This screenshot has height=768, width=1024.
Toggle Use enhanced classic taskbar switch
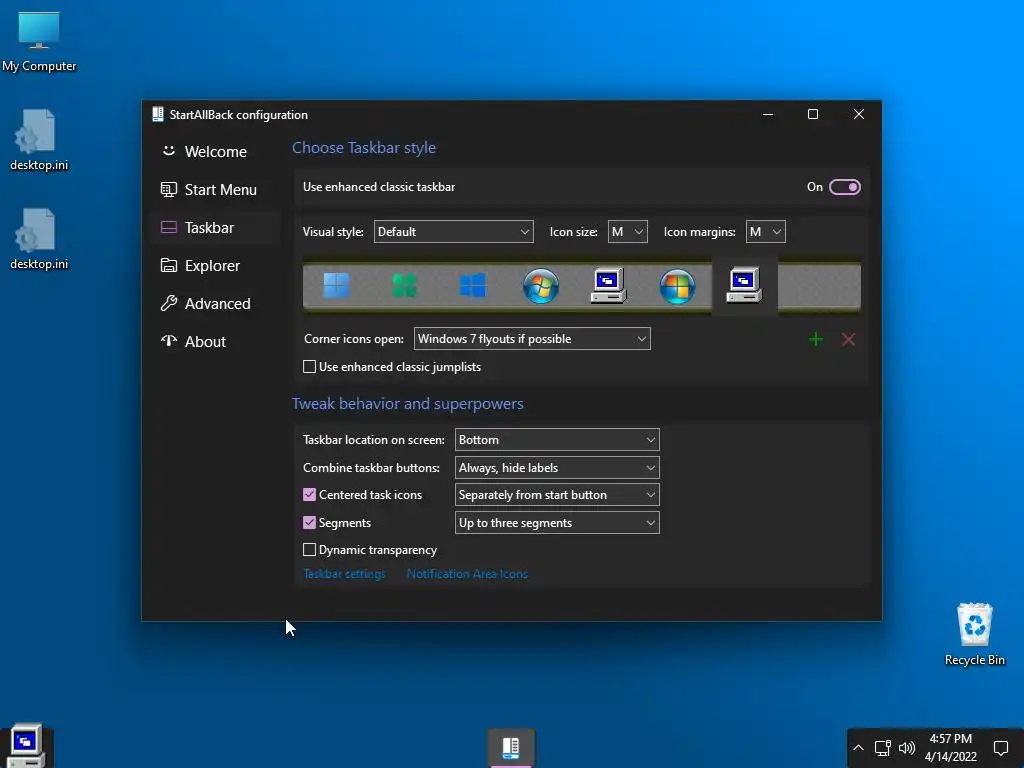tap(844, 187)
